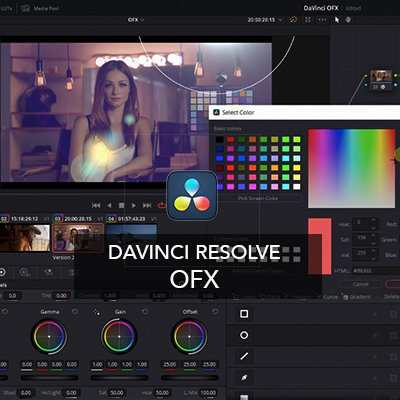Click the Offset master wheel slider

pyautogui.click(x=190, y=378)
